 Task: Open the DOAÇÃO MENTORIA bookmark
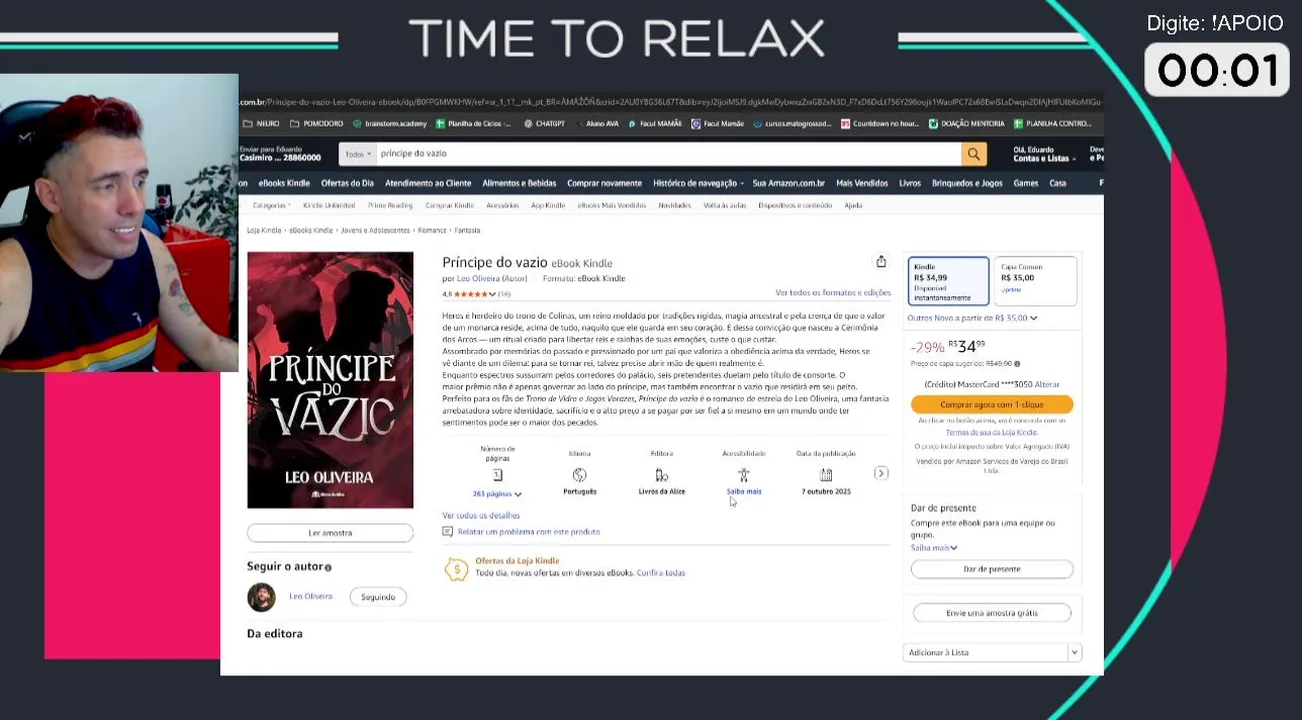(x=966, y=124)
